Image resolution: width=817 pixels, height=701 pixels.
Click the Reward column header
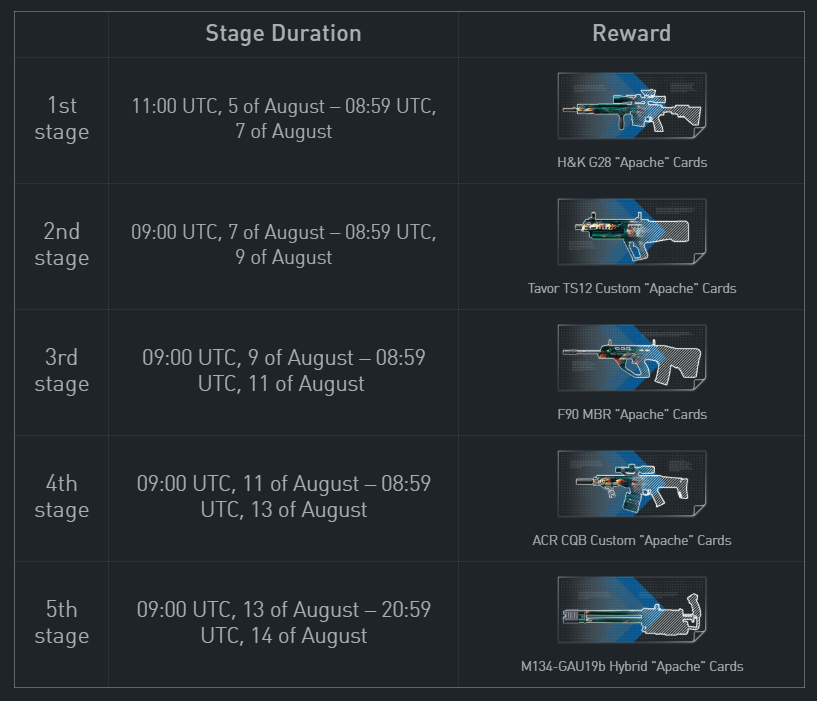pos(632,33)
